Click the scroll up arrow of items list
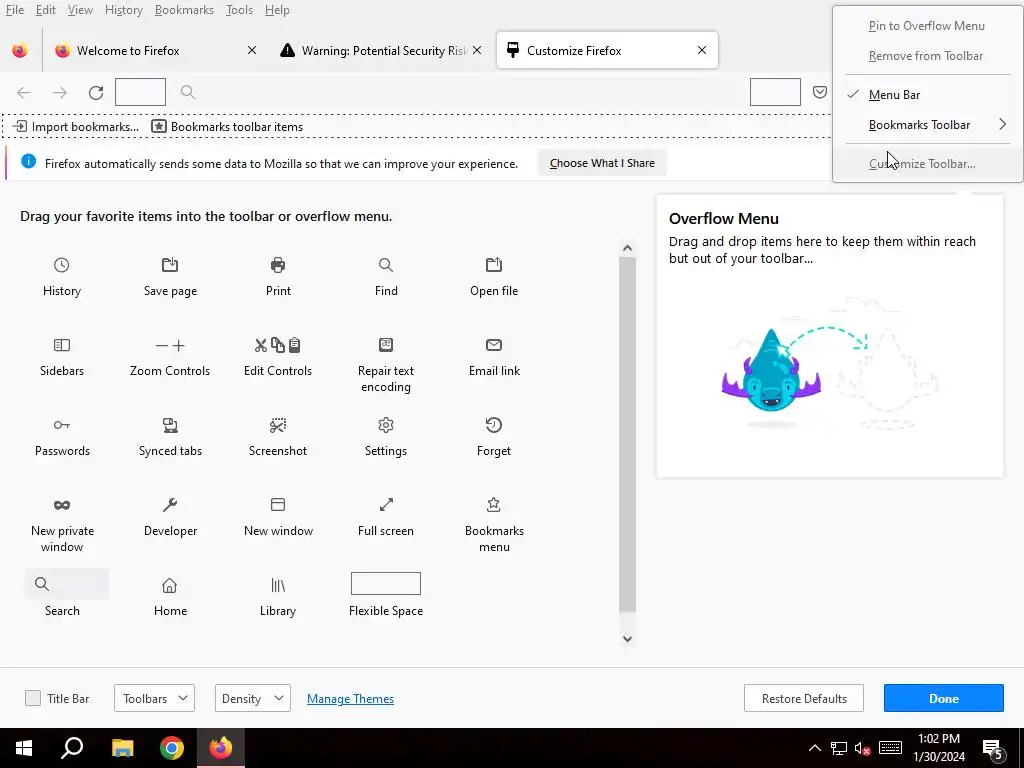The width and height of the screenshot is (1024, 768). pyautogui.click(x=627, y=248)
